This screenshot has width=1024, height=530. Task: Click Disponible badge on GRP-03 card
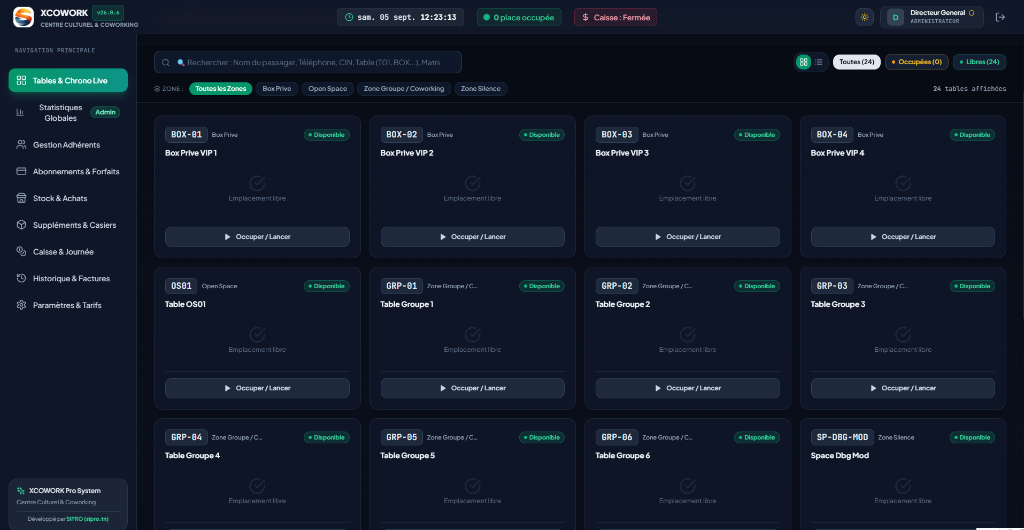pos(972,286)
